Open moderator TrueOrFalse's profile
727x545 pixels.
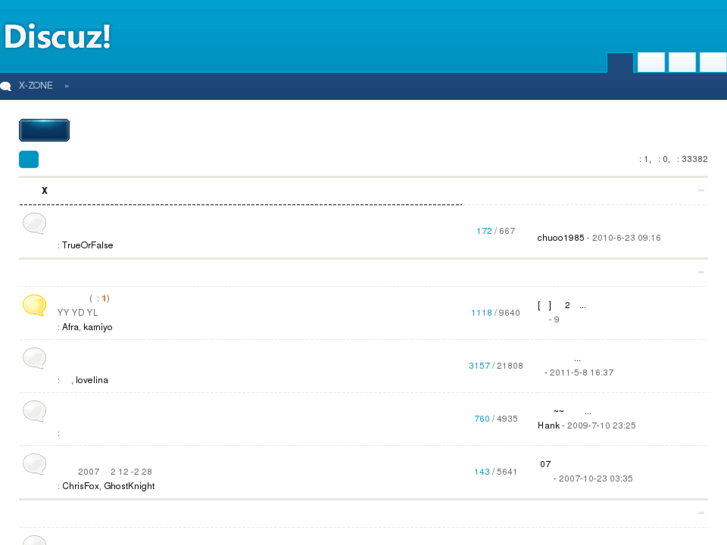point(88,245)
